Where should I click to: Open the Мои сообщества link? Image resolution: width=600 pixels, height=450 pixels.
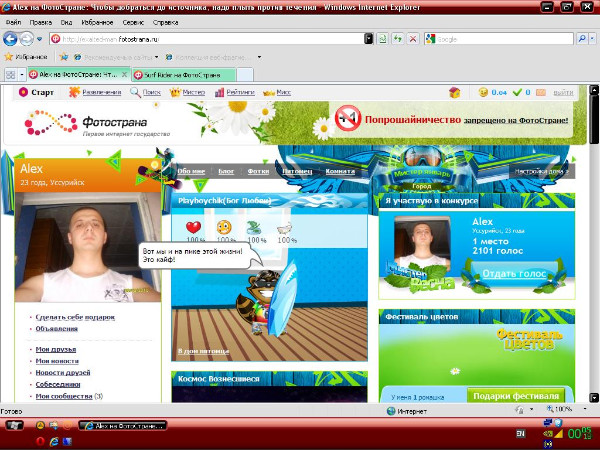64,396
